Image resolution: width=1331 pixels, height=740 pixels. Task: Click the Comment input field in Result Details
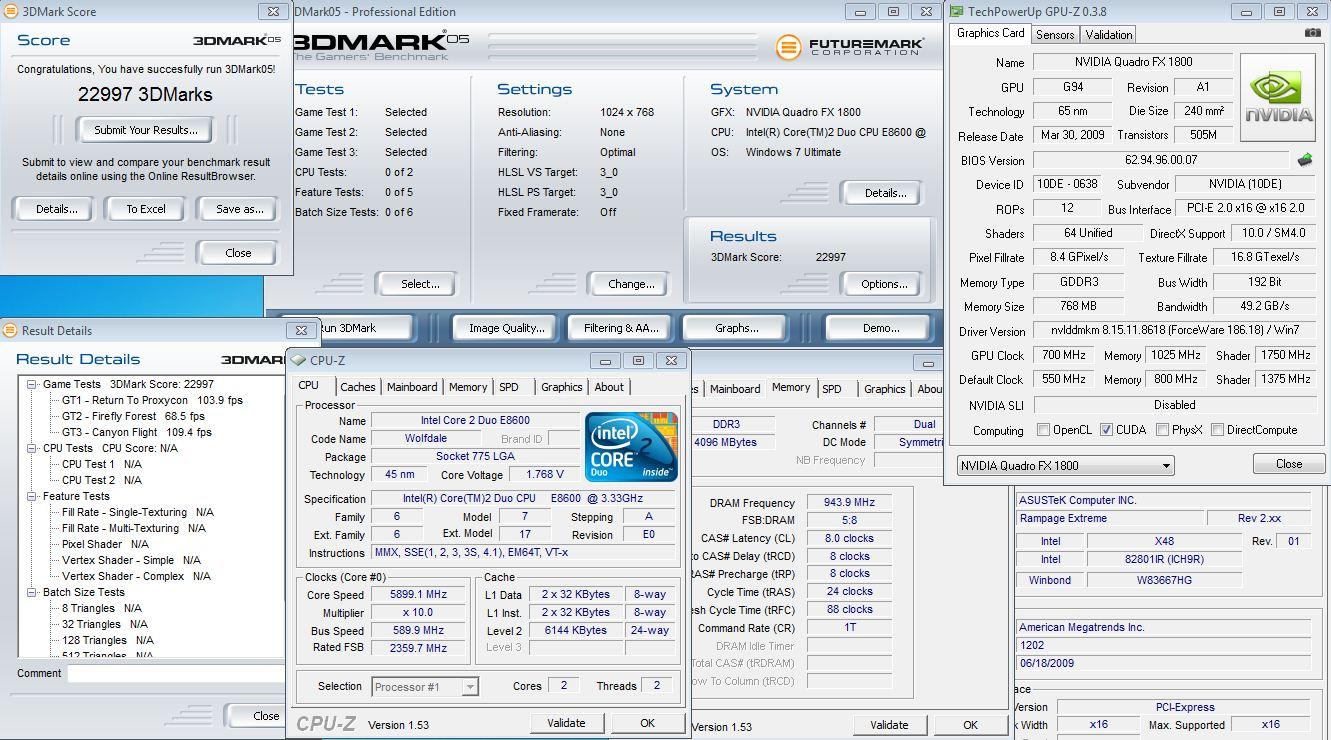coord(176,674)
